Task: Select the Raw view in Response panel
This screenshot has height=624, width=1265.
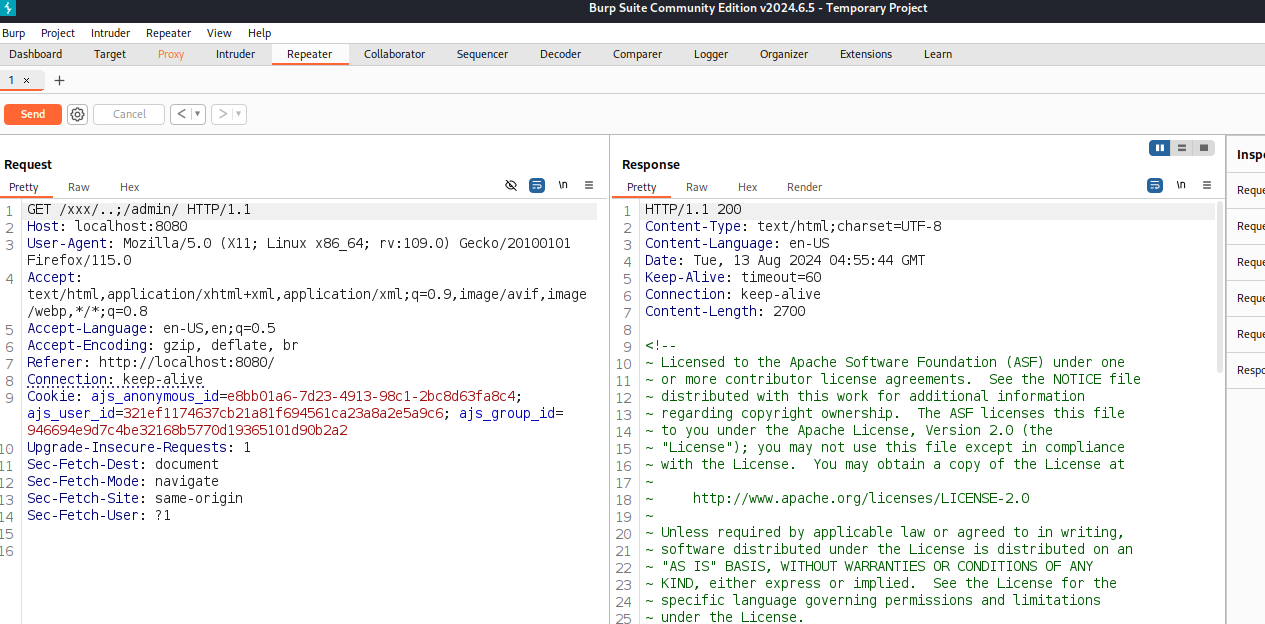Action: click(x=697, y=187)
